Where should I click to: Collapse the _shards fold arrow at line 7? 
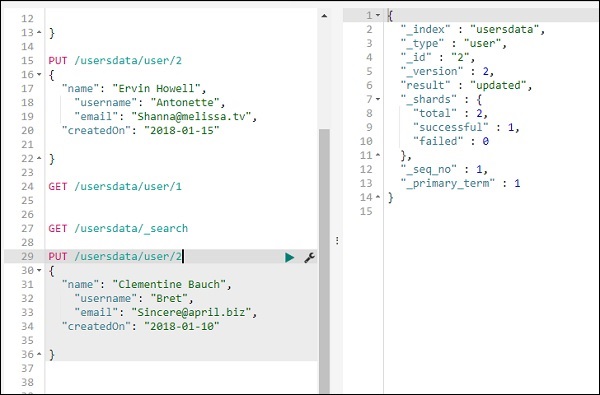tap(378, 99)
